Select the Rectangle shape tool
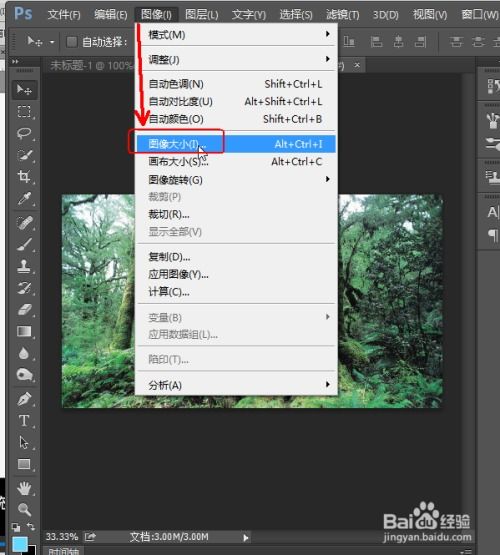 [x=24, y=464]
